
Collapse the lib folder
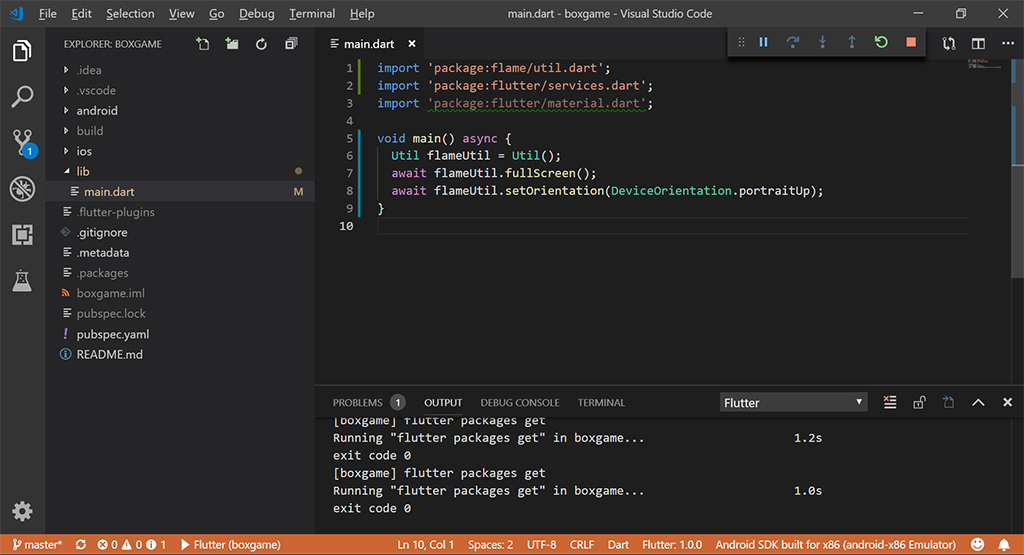(x=83, y=171)
